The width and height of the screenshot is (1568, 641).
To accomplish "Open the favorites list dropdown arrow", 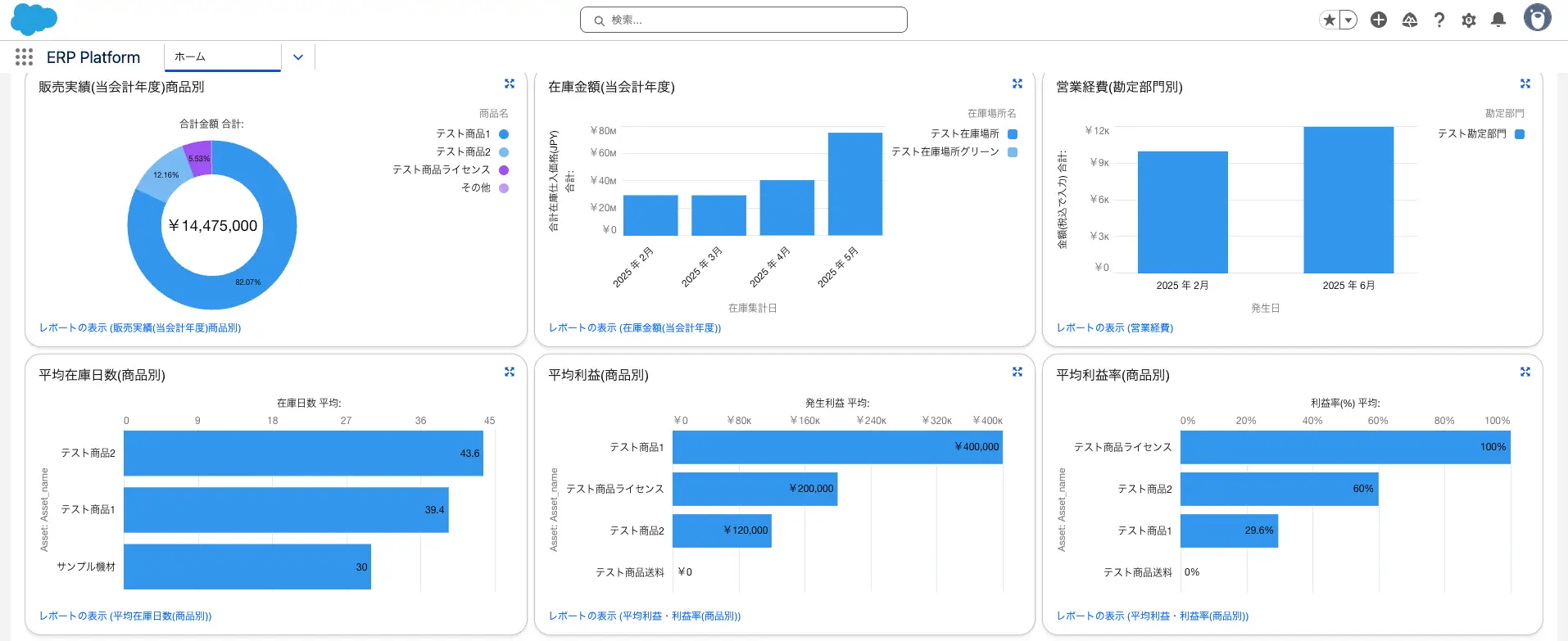I will click(1348, 20).
